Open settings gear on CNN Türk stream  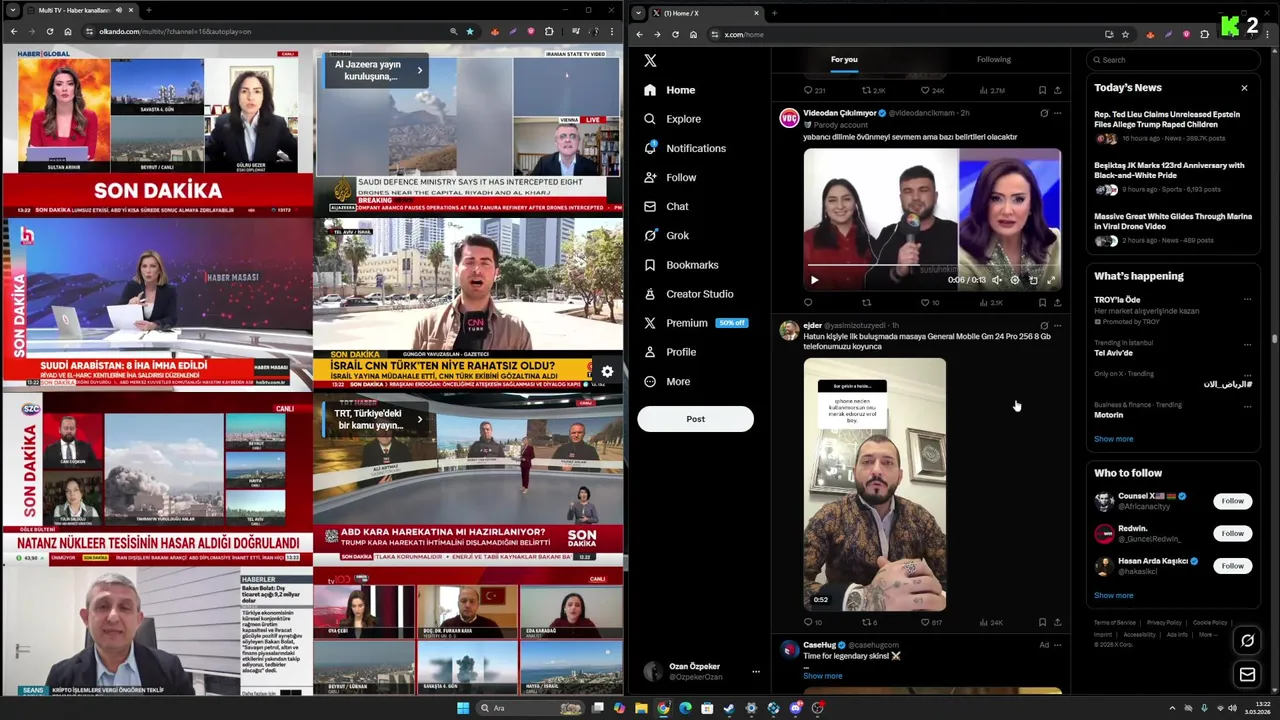click(606, 372)
